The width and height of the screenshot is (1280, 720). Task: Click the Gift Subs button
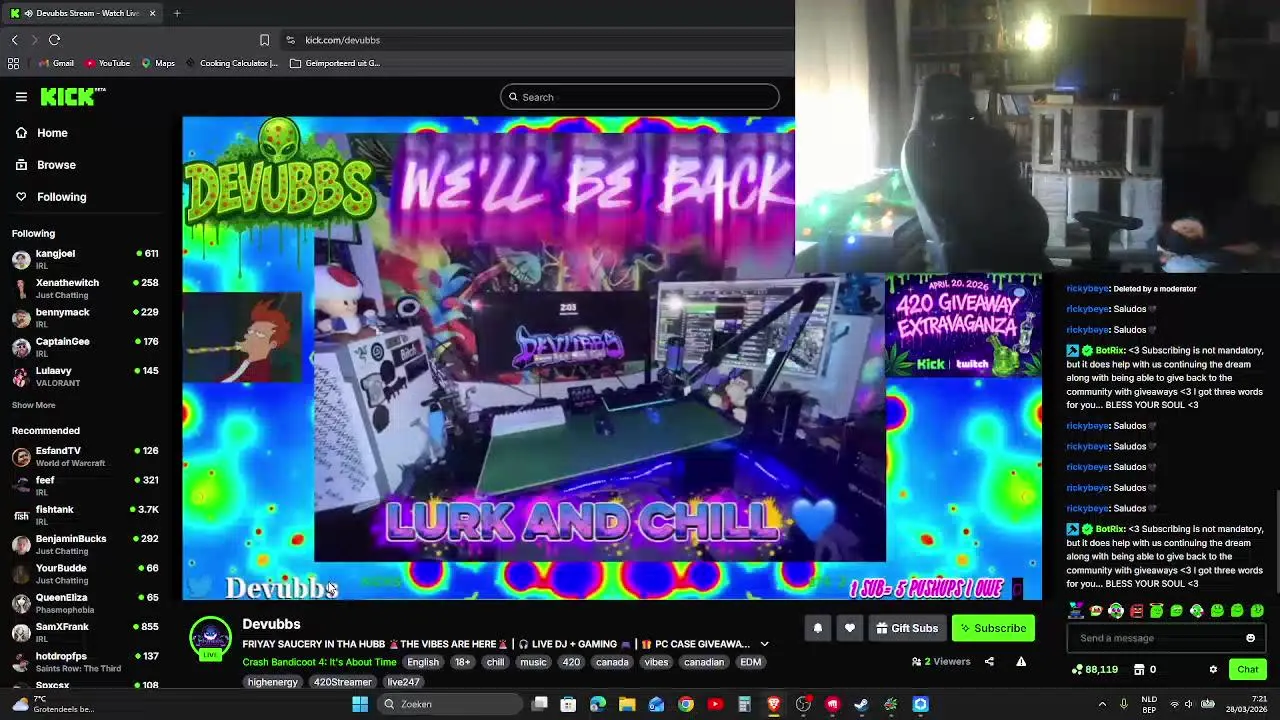click(907, 628)
